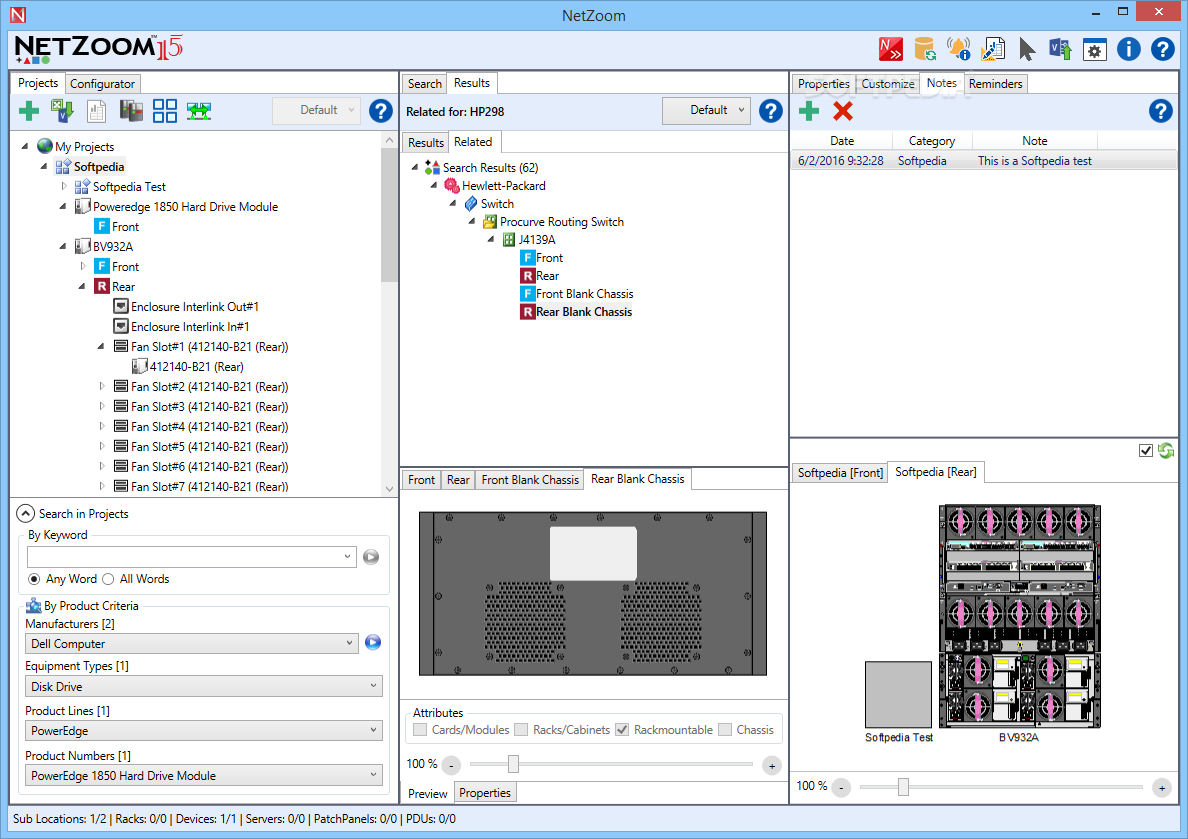Add a new note with green plus
Image resolution: width=1188 pixels, height=839 pixels.
[x=808, y=111]
